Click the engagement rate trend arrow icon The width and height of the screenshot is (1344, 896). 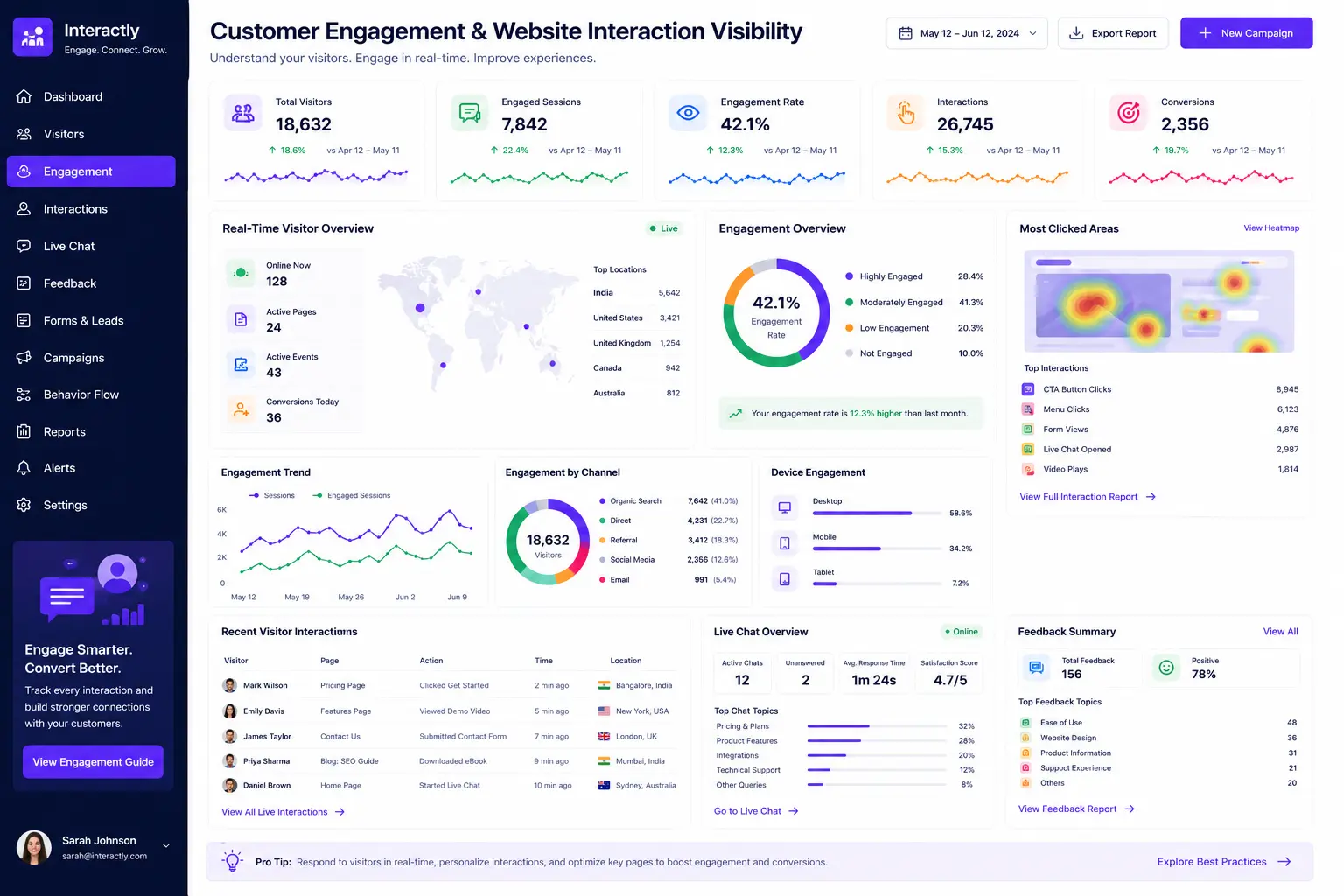[x=736, y=414]
